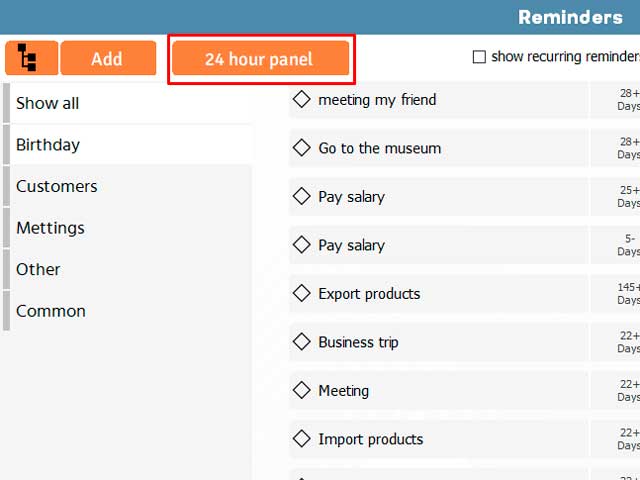Click diamond icon next to Import products
This screenshot has height=480, width=640.
point(302,439)
